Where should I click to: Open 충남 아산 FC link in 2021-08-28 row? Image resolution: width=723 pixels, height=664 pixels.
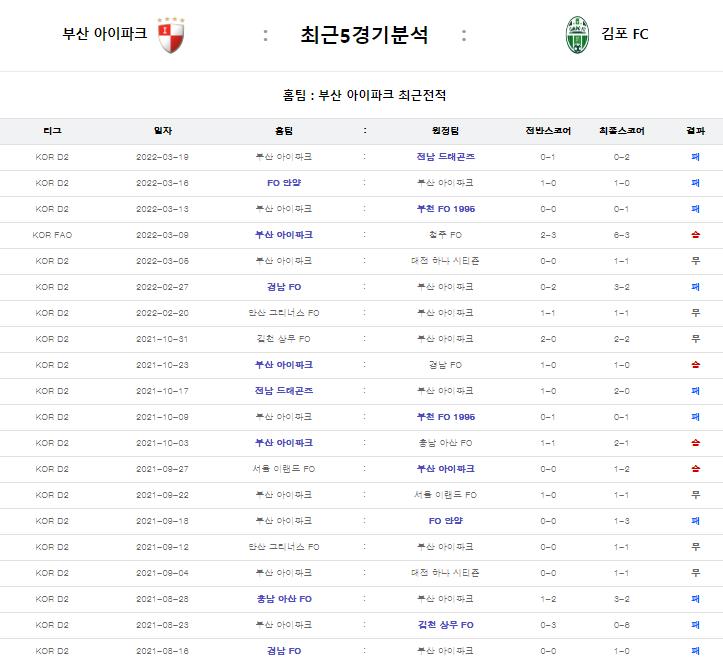284,599
